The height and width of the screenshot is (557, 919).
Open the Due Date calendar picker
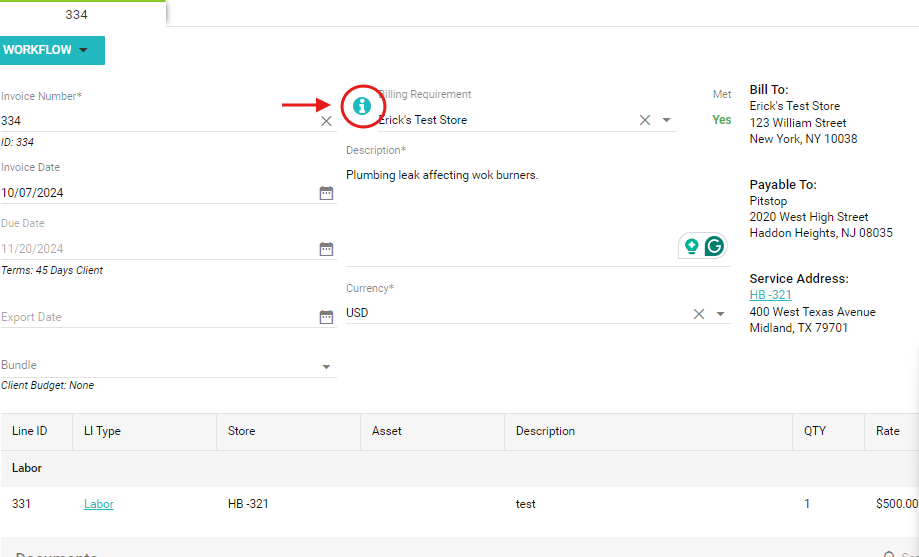click(x=326, y=249)
